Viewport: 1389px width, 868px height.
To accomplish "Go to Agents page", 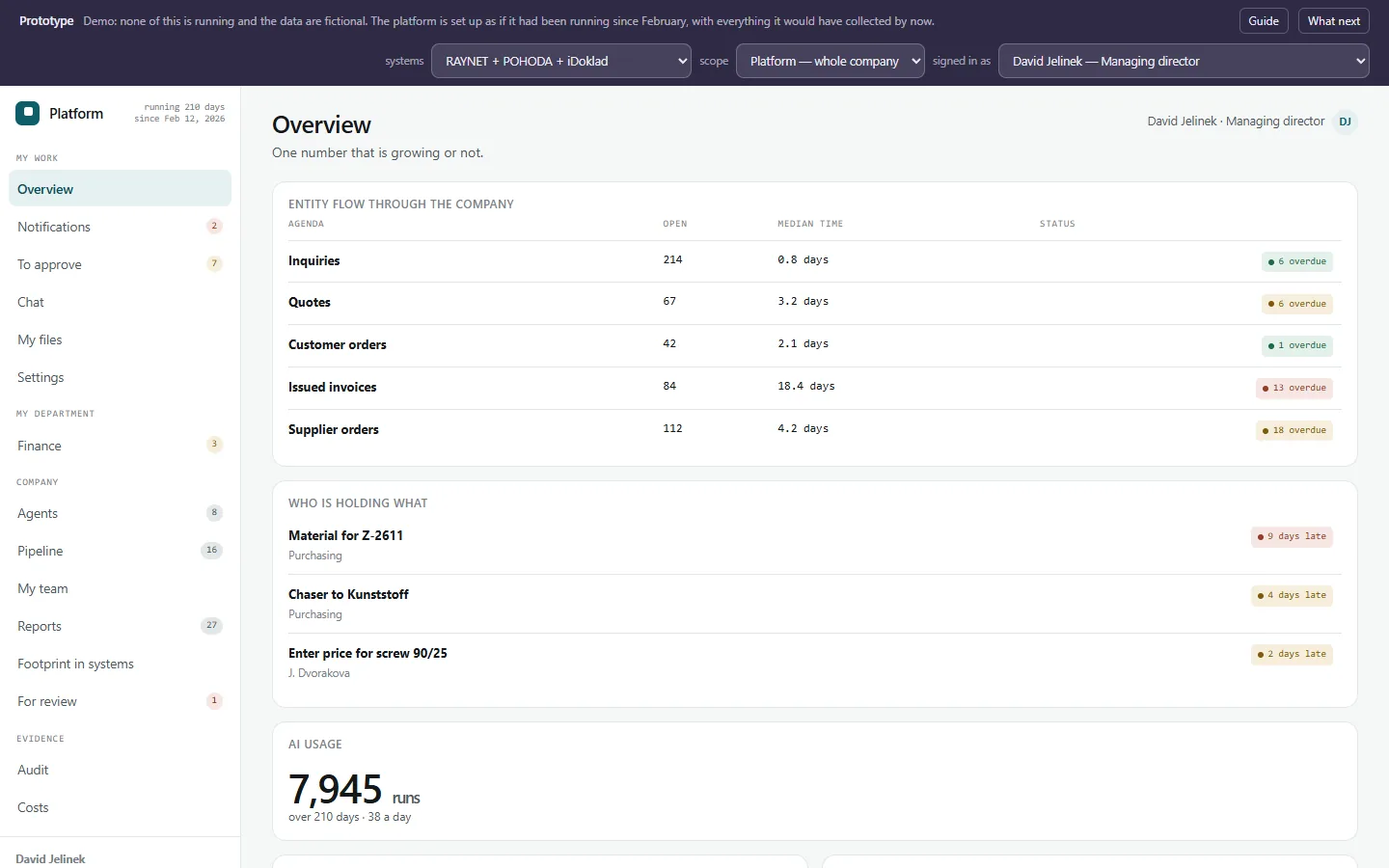I will 120,513.
